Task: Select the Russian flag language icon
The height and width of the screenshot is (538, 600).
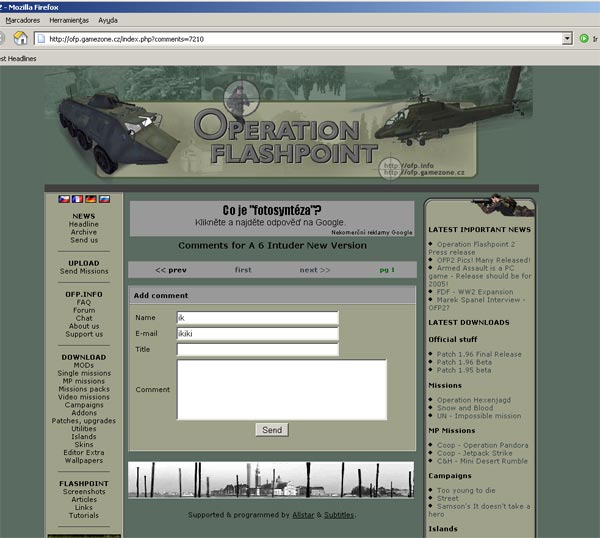Action: 104,199
